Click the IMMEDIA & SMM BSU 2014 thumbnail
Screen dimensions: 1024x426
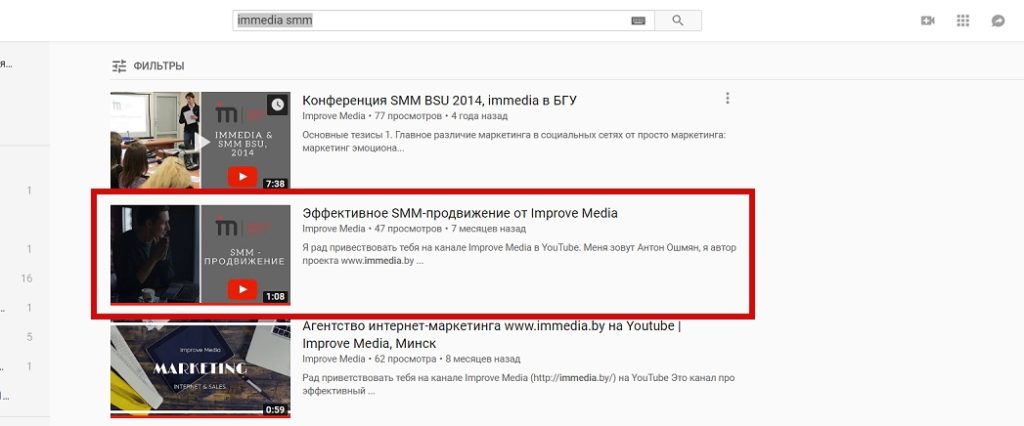pyautogui.click(x=200, y=140)
